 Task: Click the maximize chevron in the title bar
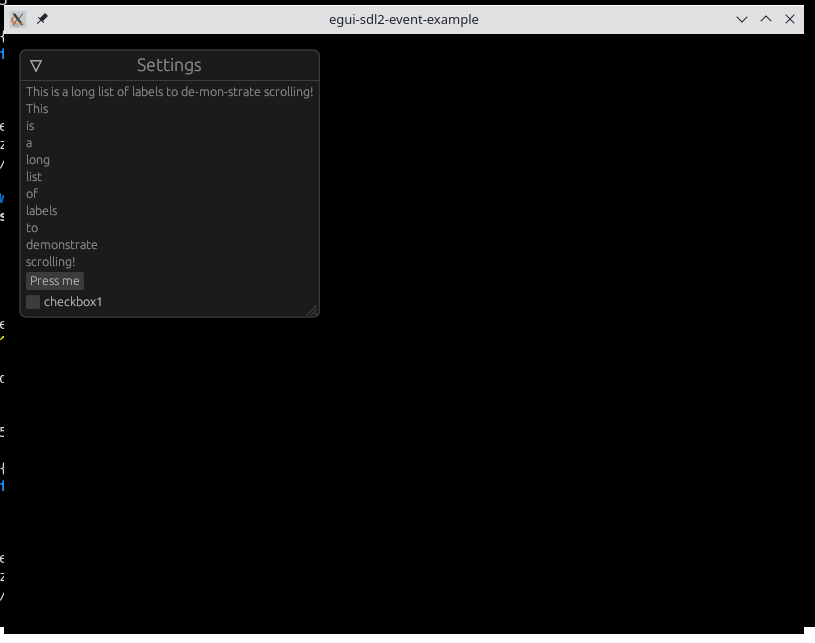click(766, 19)
